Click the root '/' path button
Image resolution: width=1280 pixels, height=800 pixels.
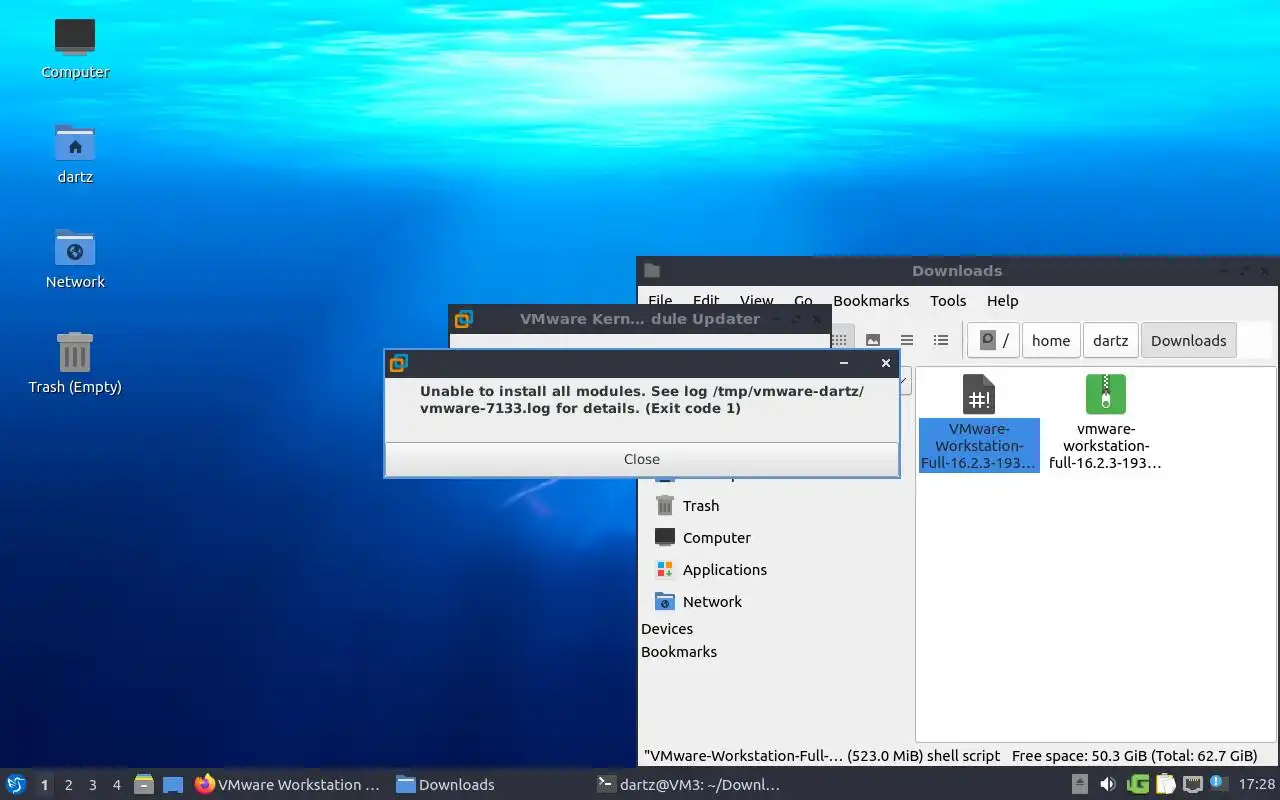993,340
